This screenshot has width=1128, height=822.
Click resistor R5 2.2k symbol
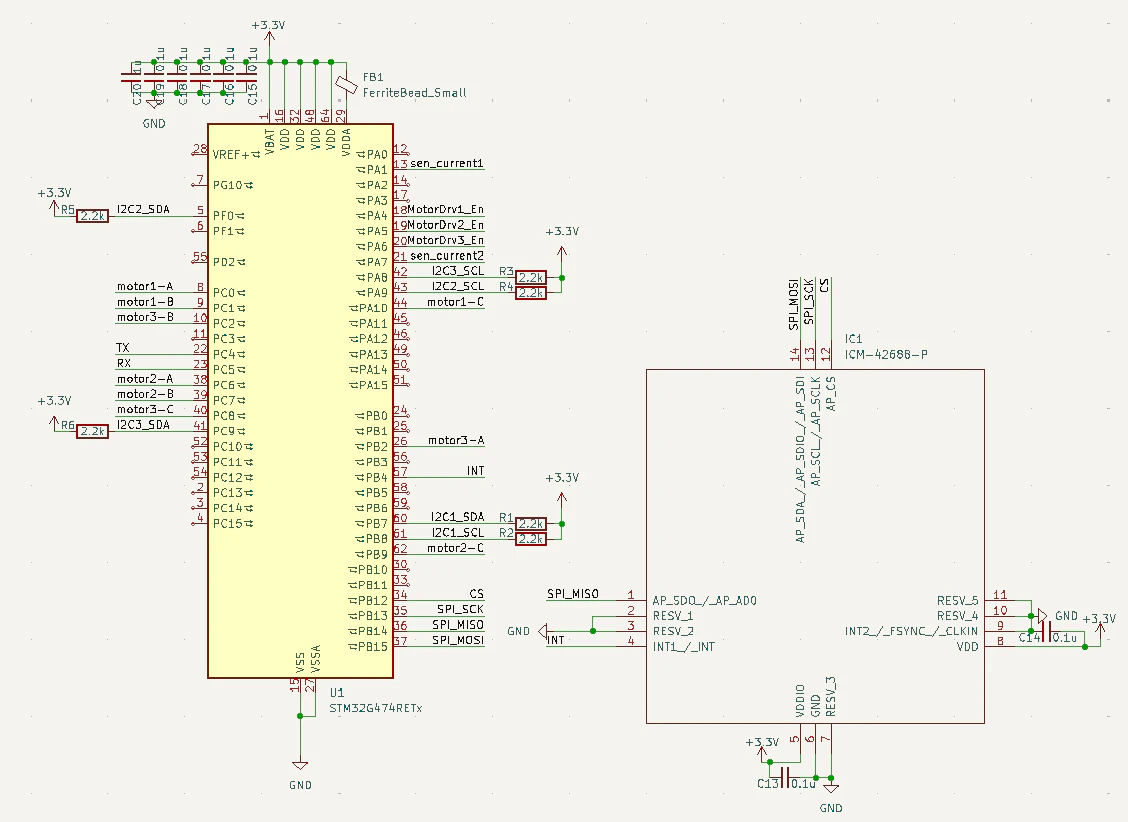tap(93, 216)
